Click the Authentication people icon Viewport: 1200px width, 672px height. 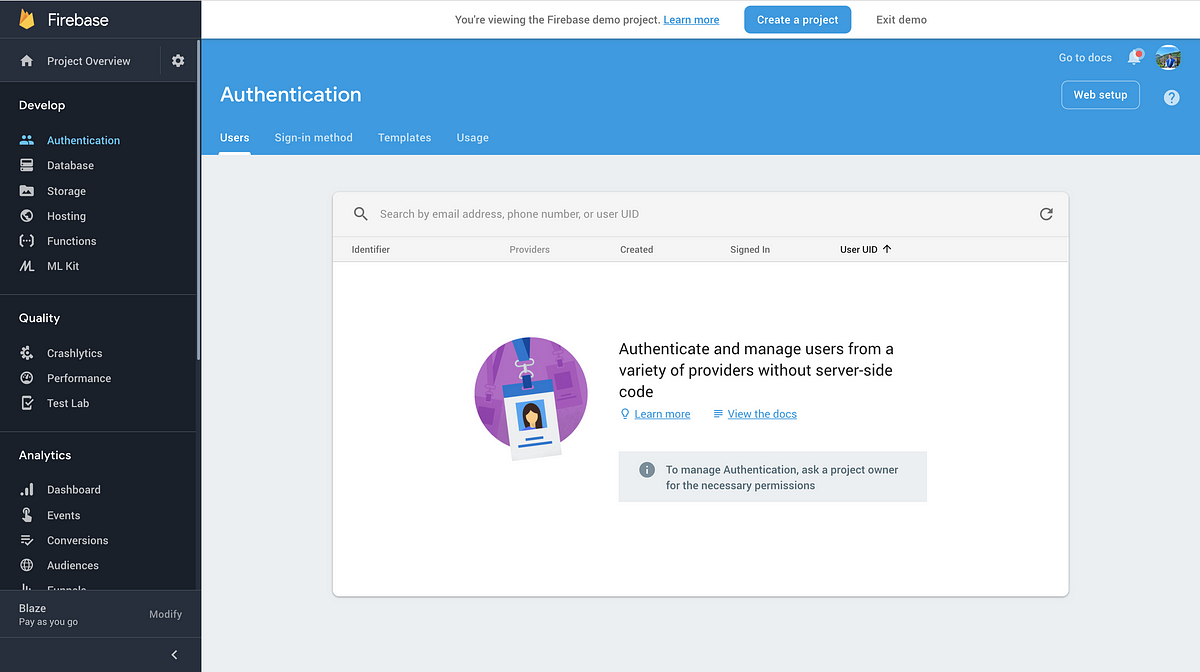point(27,140)
